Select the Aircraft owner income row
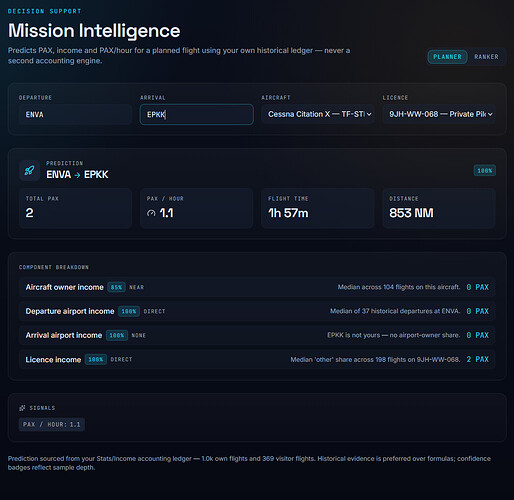Screen dimensions: 514x500 (x=257, y=287)
